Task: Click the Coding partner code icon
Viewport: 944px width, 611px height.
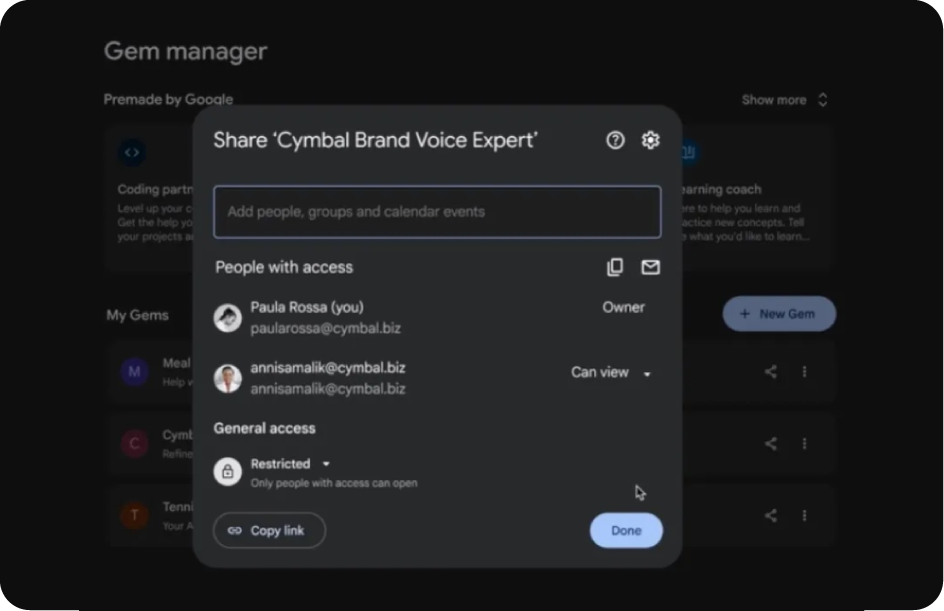Action: [132, 152]
